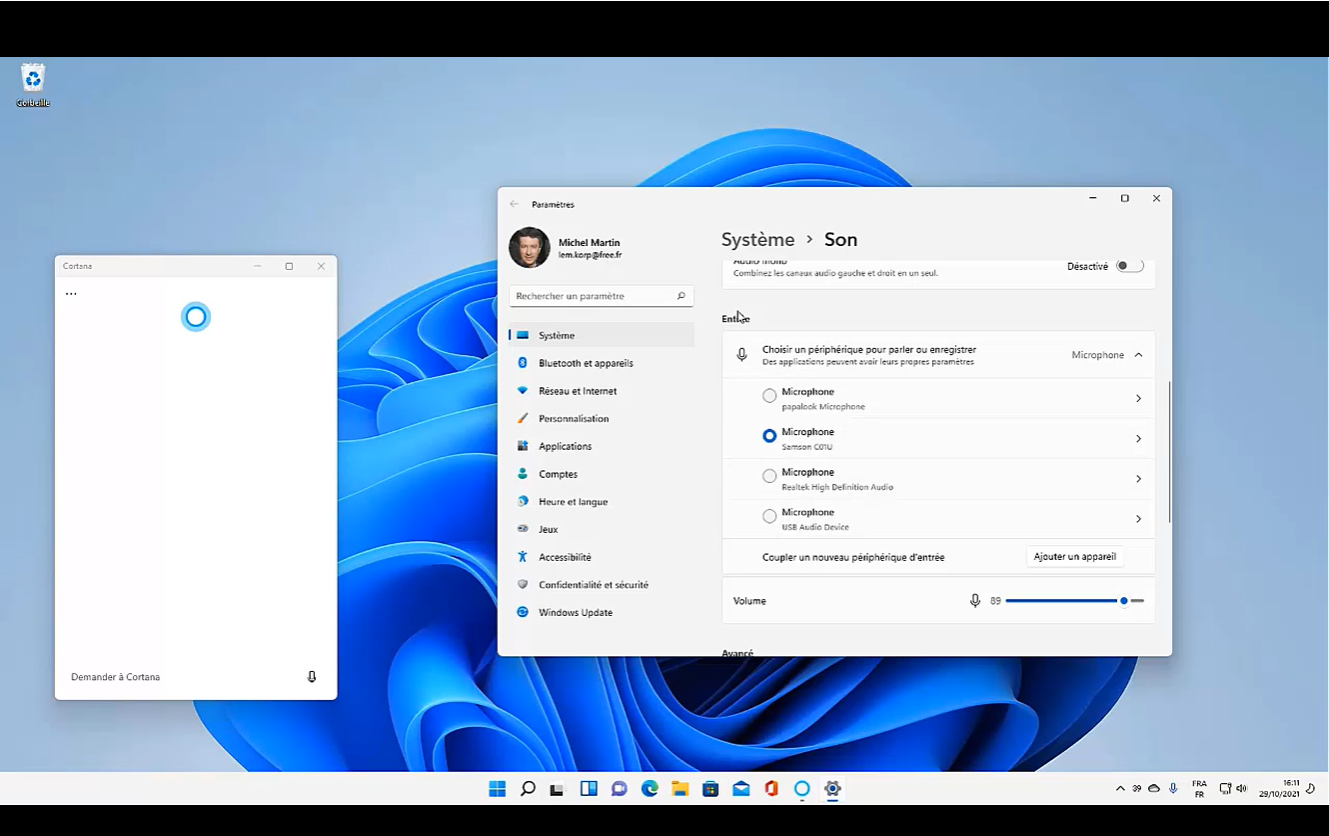Click the back arrow in Paramètres
The height and width of the screenshot is (836, 1329).
click(513, 204)
